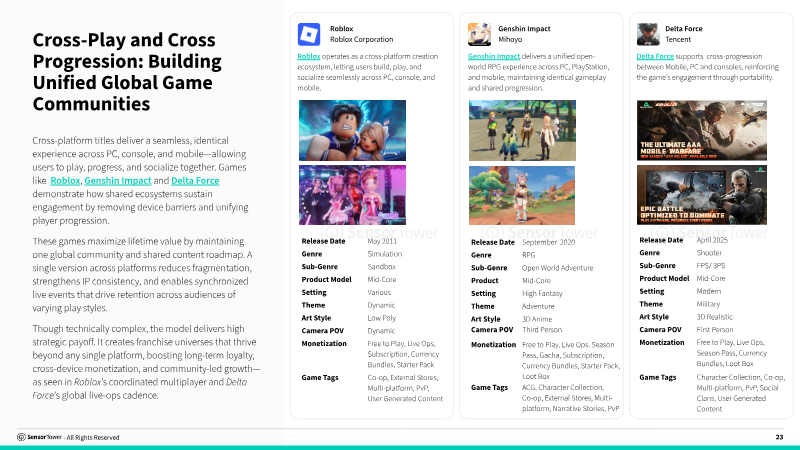Click the Genshin Impact app icon
The width and height of the screenshot is (800, 450).
click(479, 34)
